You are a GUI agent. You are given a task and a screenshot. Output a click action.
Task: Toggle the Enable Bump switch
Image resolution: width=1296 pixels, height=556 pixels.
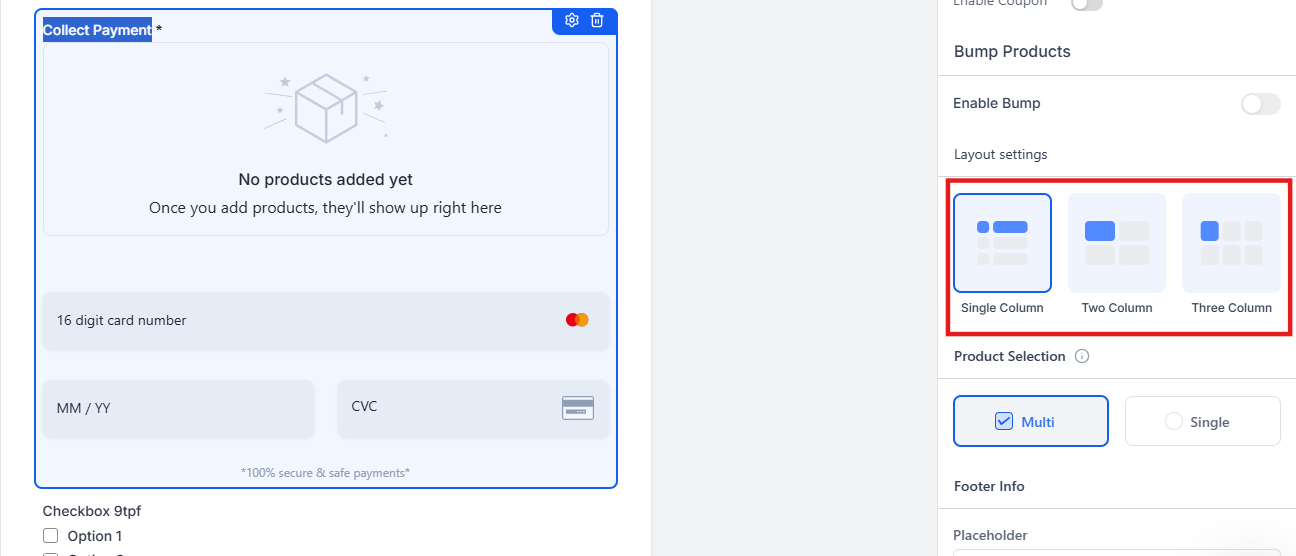1260,104
